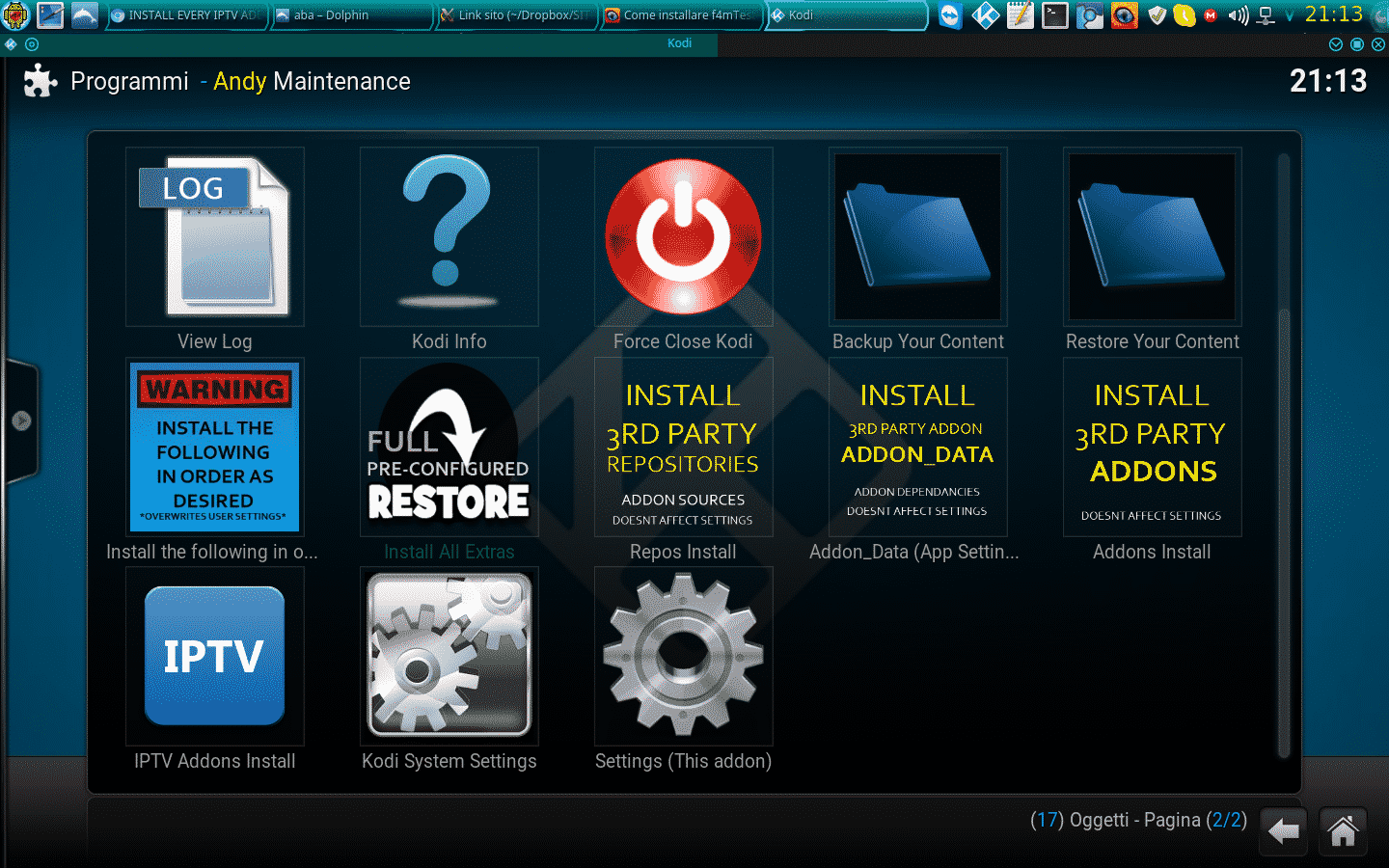Viewport: 1389px width, 868px height.
Task: Launch Chromium browser from panel
Action: [1090, 15]
